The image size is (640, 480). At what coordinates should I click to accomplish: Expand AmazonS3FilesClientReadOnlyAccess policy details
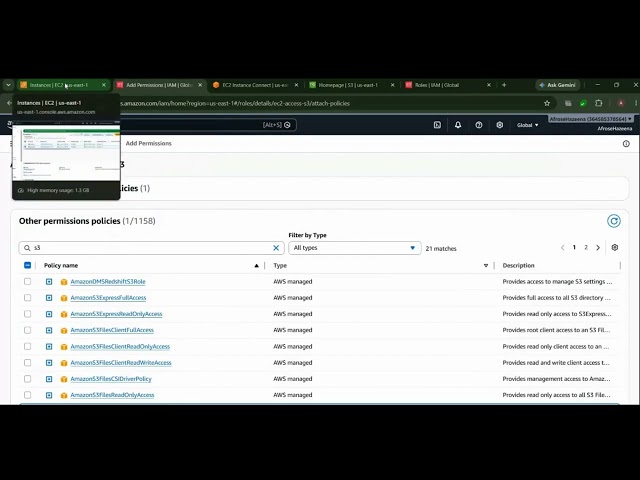(x=49, y=347)
